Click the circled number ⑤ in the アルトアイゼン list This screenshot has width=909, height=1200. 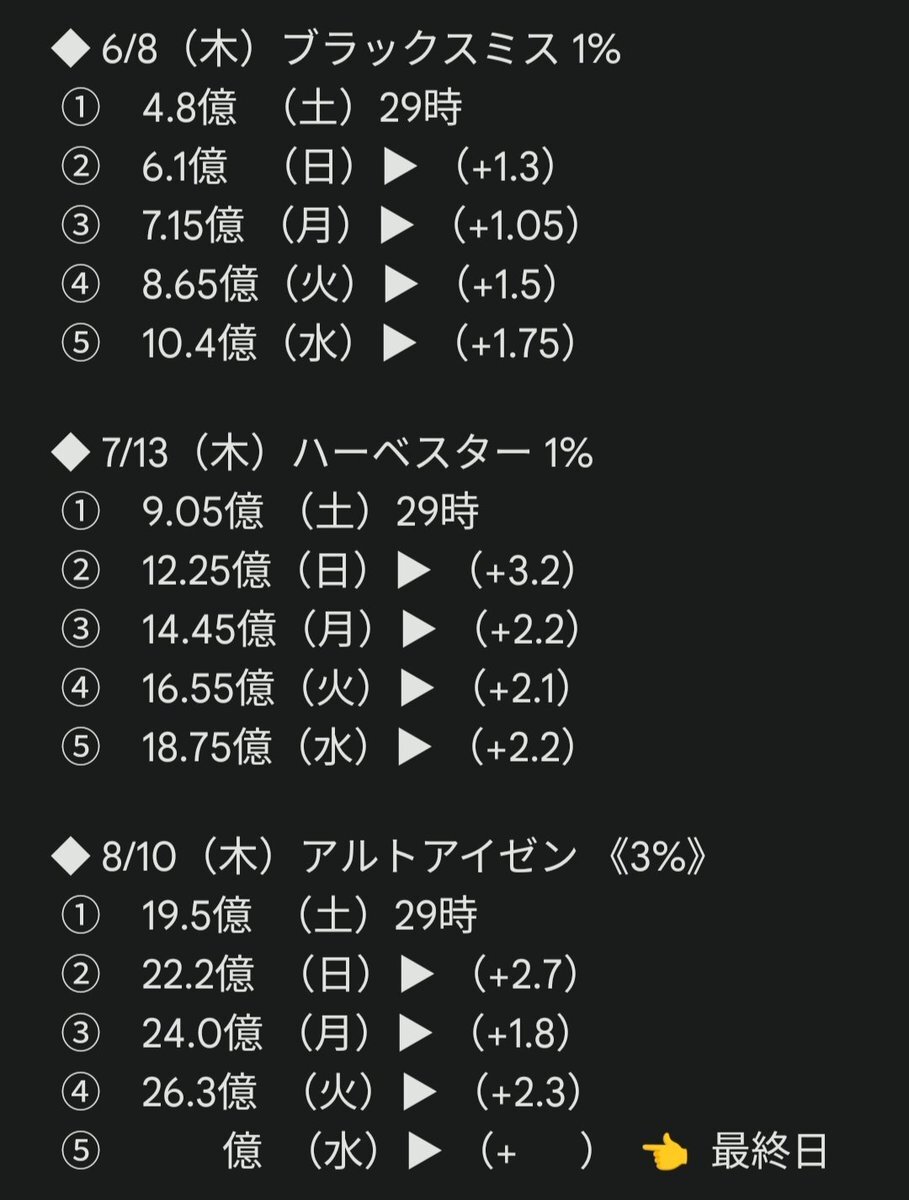(80, 1153)
